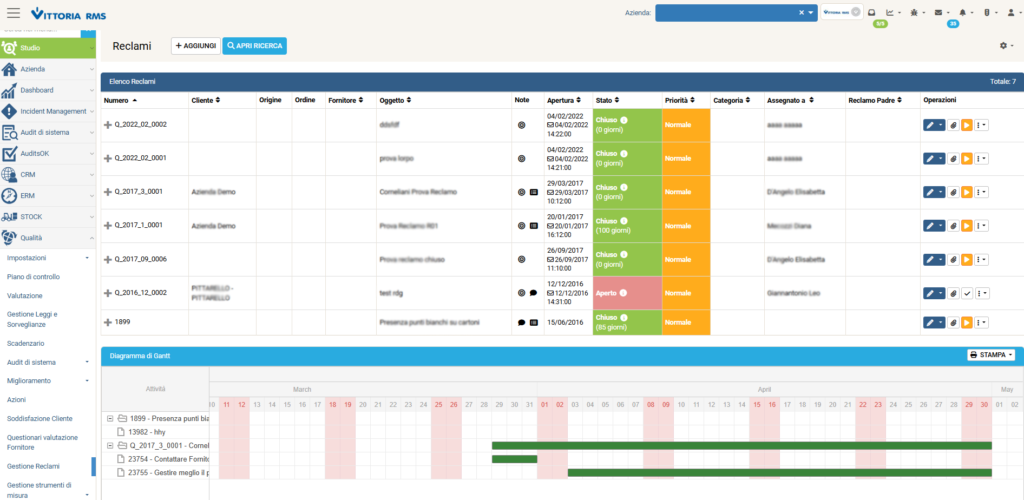Open the mail envelope menu in top bar
The height and width of the screenshot is (500, 1024).
coord(940,12)
